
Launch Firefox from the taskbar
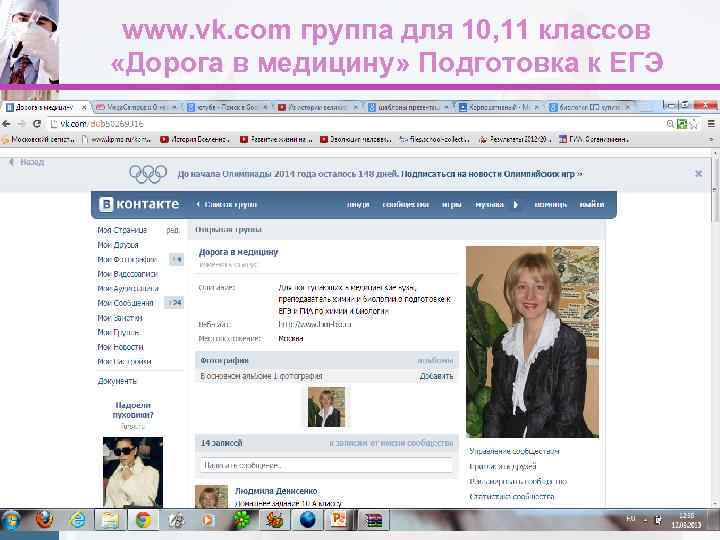45,520
